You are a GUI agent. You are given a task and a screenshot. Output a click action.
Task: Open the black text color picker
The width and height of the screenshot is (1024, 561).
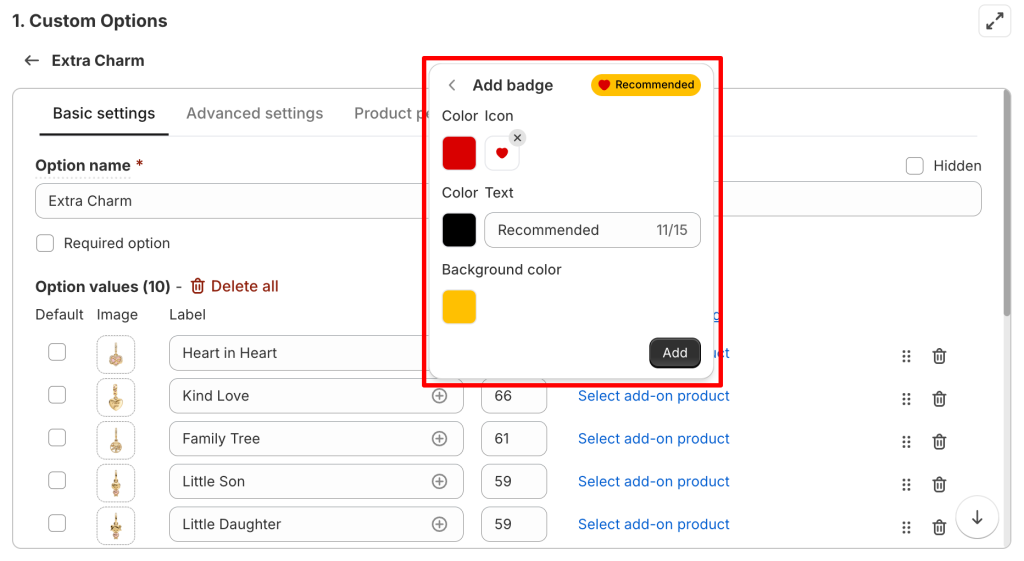click(459, 230)
